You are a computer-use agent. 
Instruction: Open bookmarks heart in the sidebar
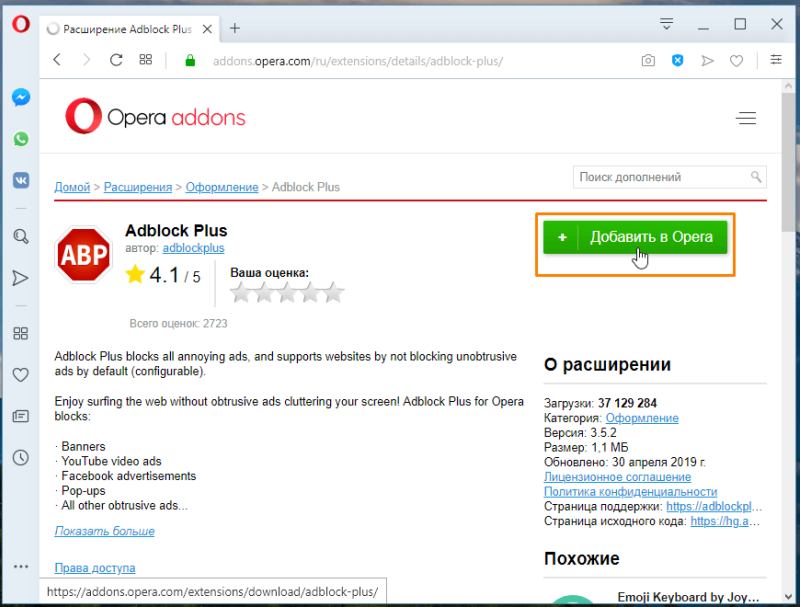coord(20,375)
